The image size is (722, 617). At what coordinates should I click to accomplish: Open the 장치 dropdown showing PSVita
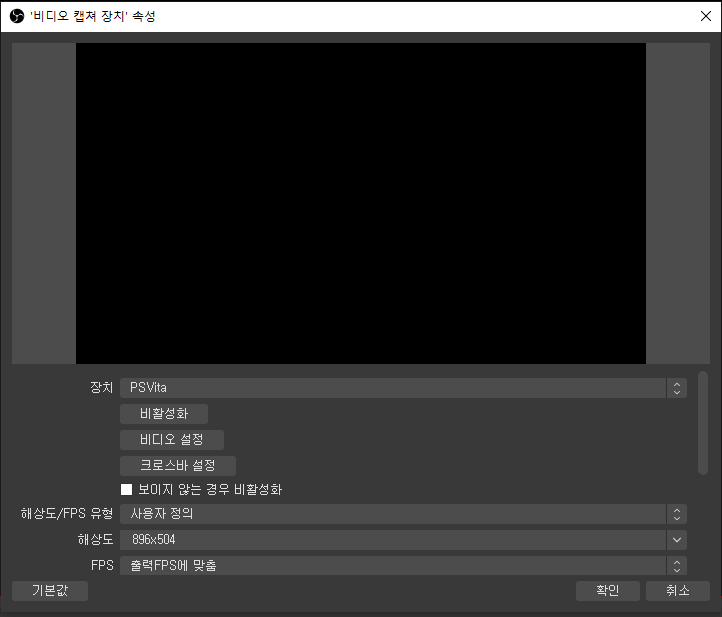(403, 388)
